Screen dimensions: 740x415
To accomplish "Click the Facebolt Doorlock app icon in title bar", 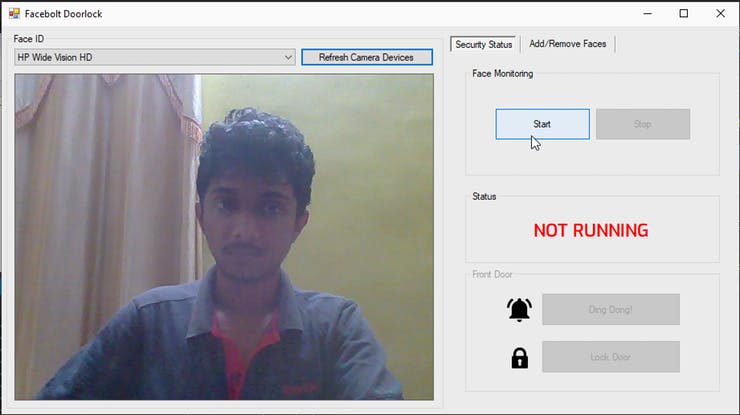I will point(14,14).
